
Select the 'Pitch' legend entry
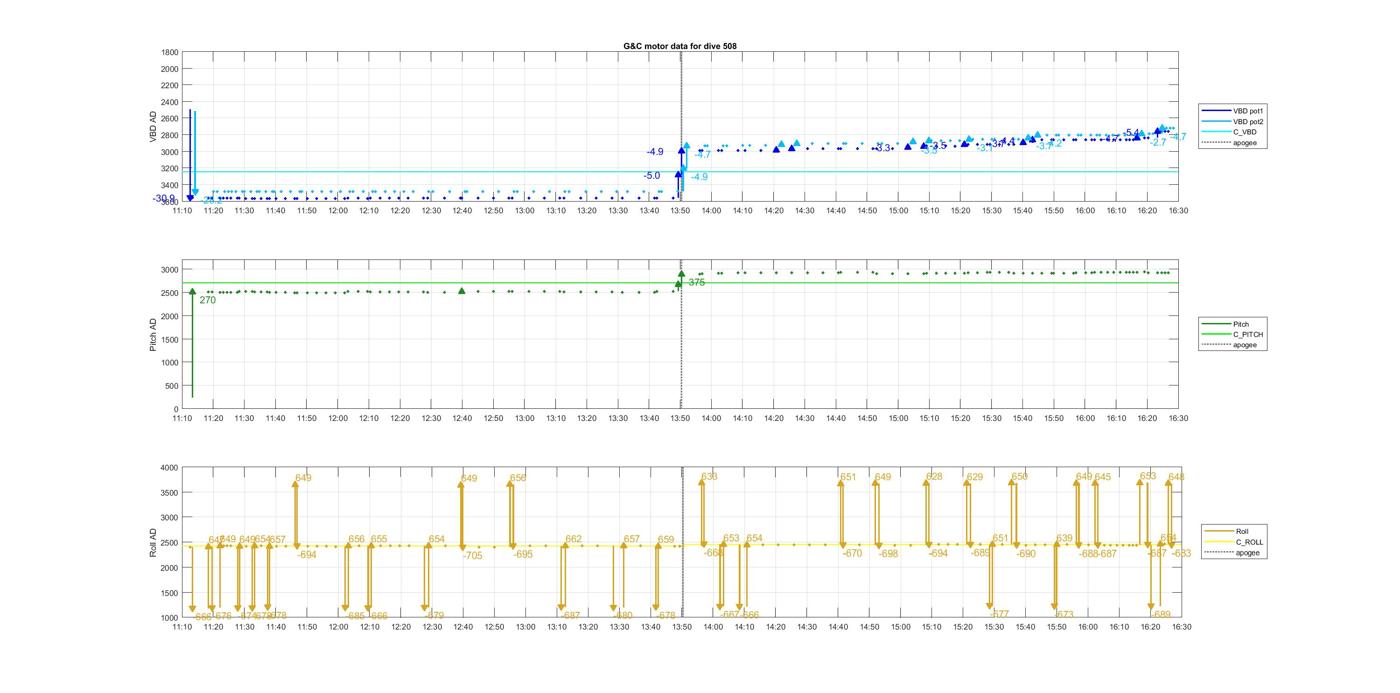point(1226,324)
